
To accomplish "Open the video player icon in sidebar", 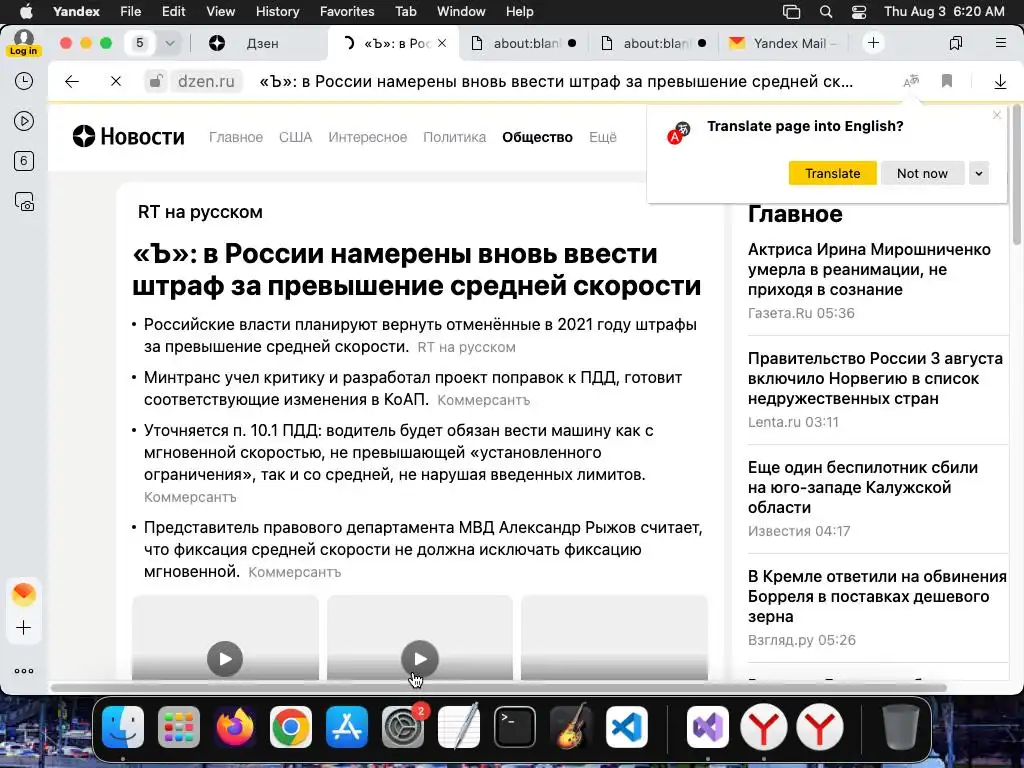I will coord(24,121).
